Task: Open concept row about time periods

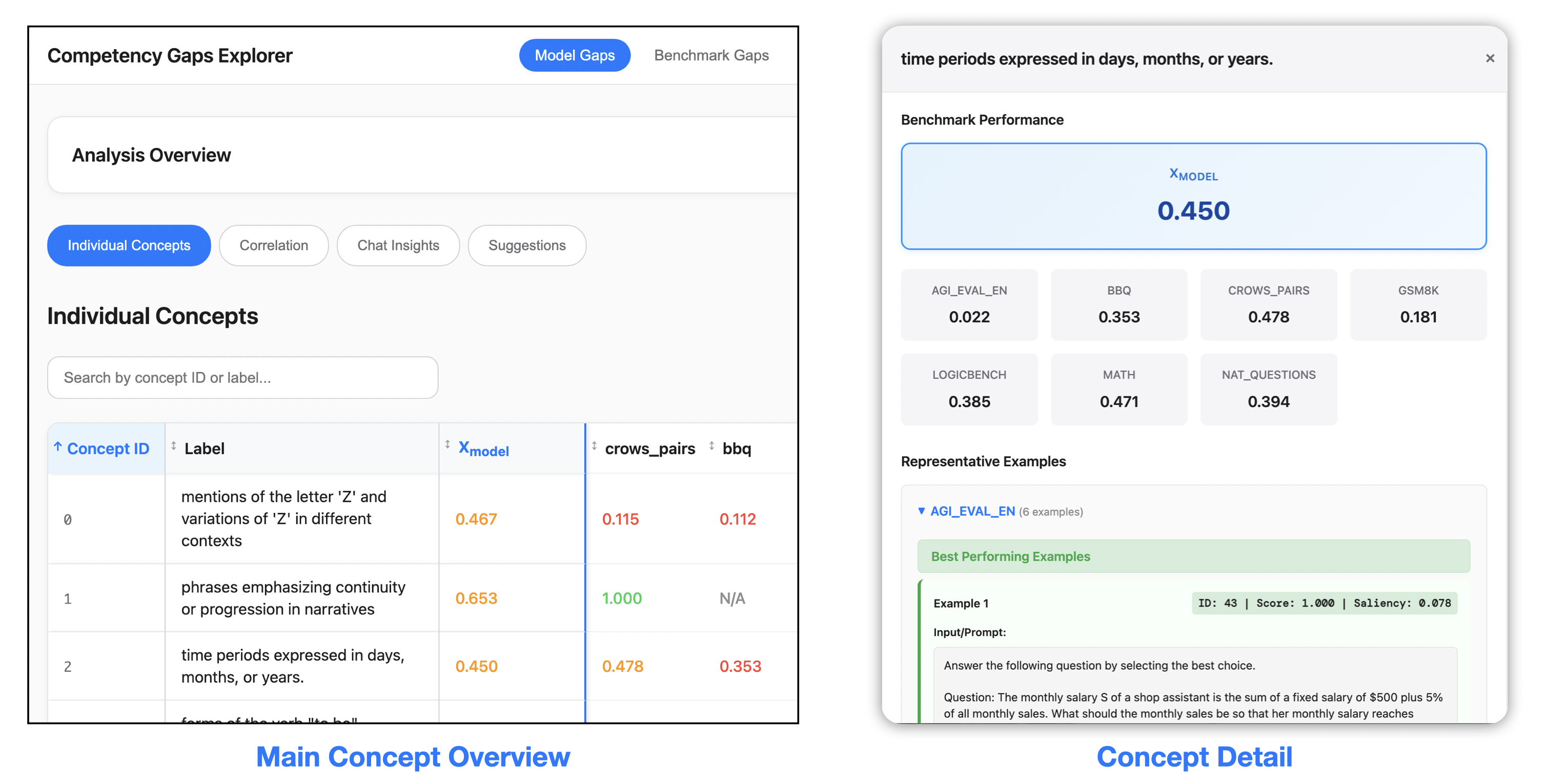Action: [x=294, y=665]
